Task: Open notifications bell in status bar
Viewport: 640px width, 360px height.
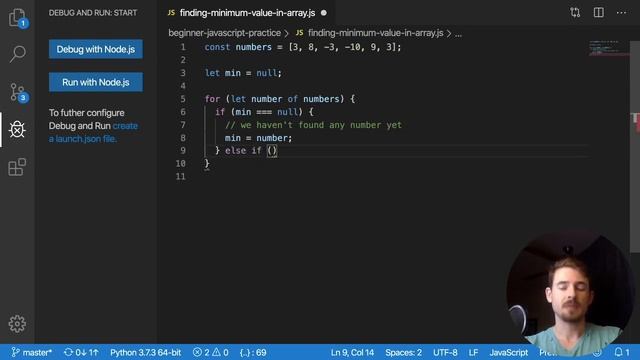Action: pyautogui.click(x=622, y=352)
